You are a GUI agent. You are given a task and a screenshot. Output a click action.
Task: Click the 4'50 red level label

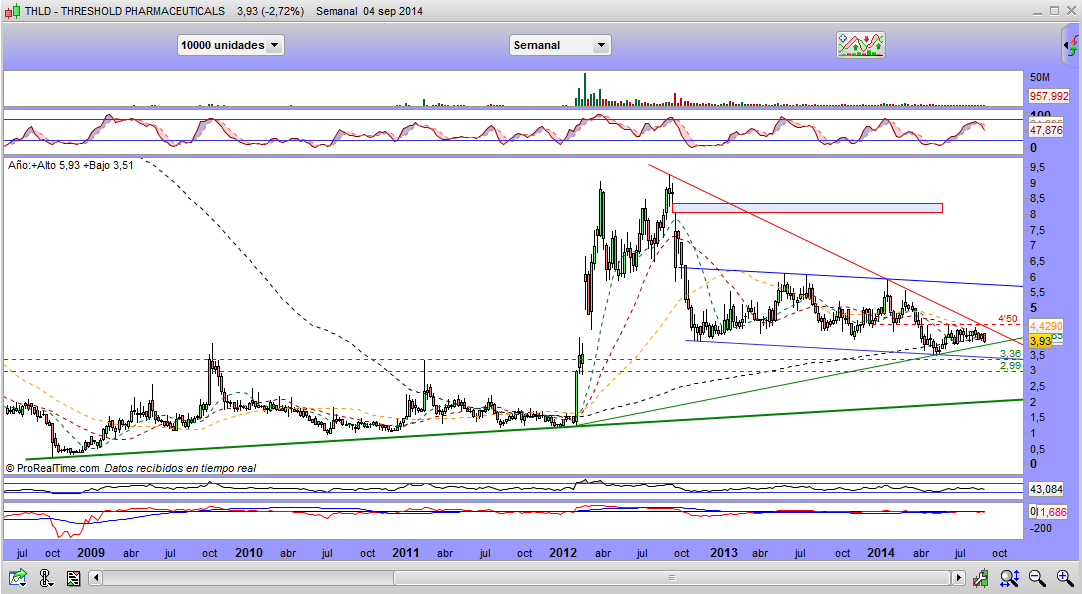tap(1007, 319)
